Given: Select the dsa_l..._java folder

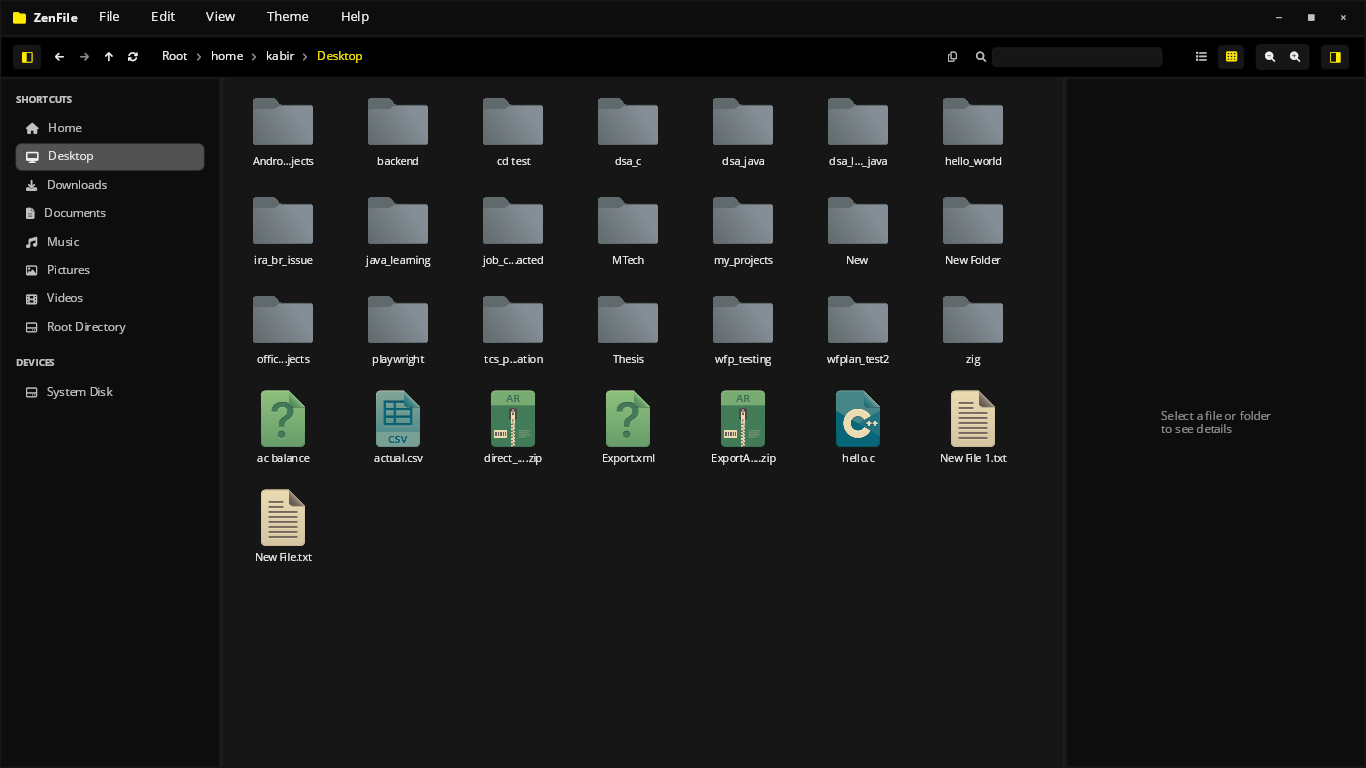Looking at the screenshot, I should (858, 131).
